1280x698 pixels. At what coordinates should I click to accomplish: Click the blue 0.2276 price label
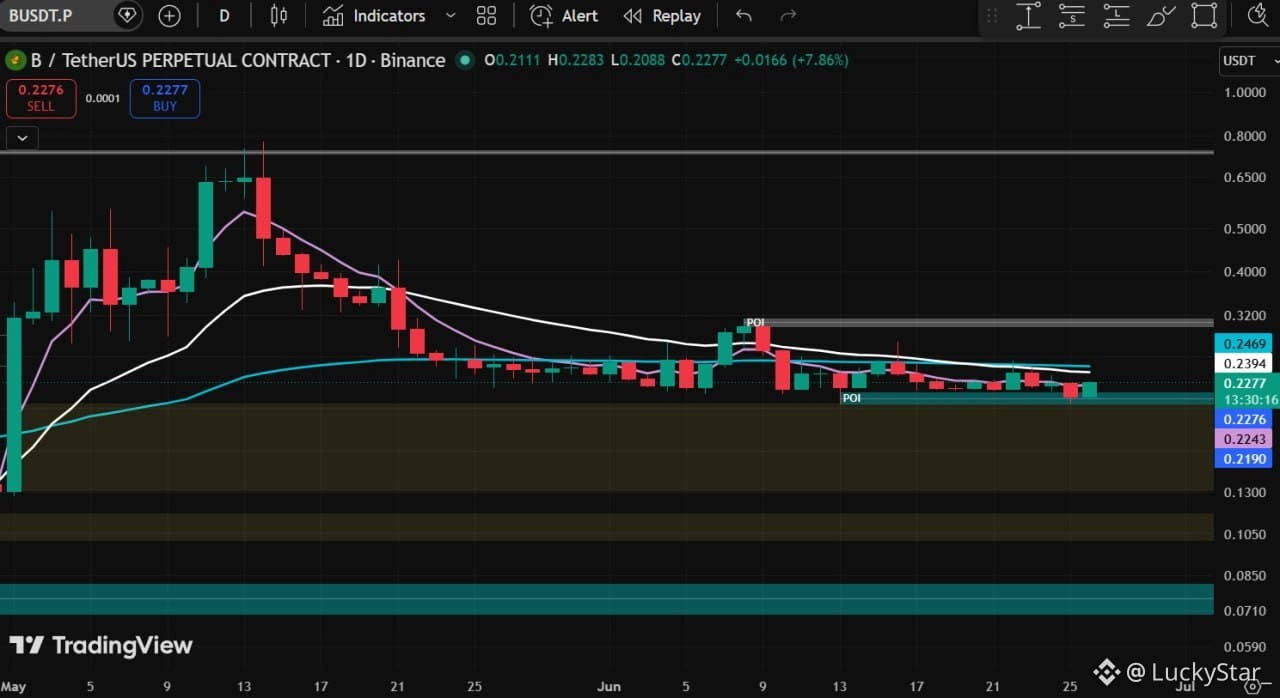1245,420
